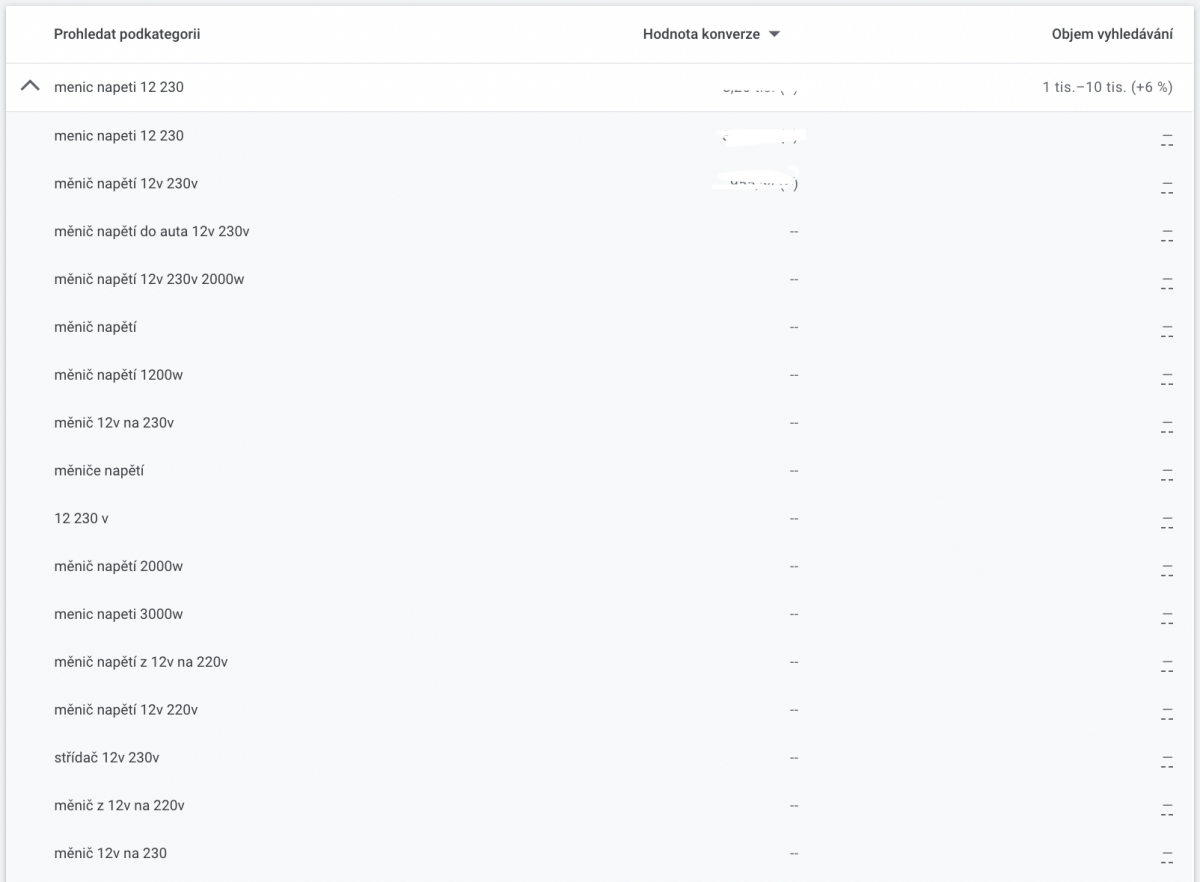Click the 1 tis.–10 tis. search volume value
The height and width of the screenshot is (882, 1200).
click(1106, 87)
